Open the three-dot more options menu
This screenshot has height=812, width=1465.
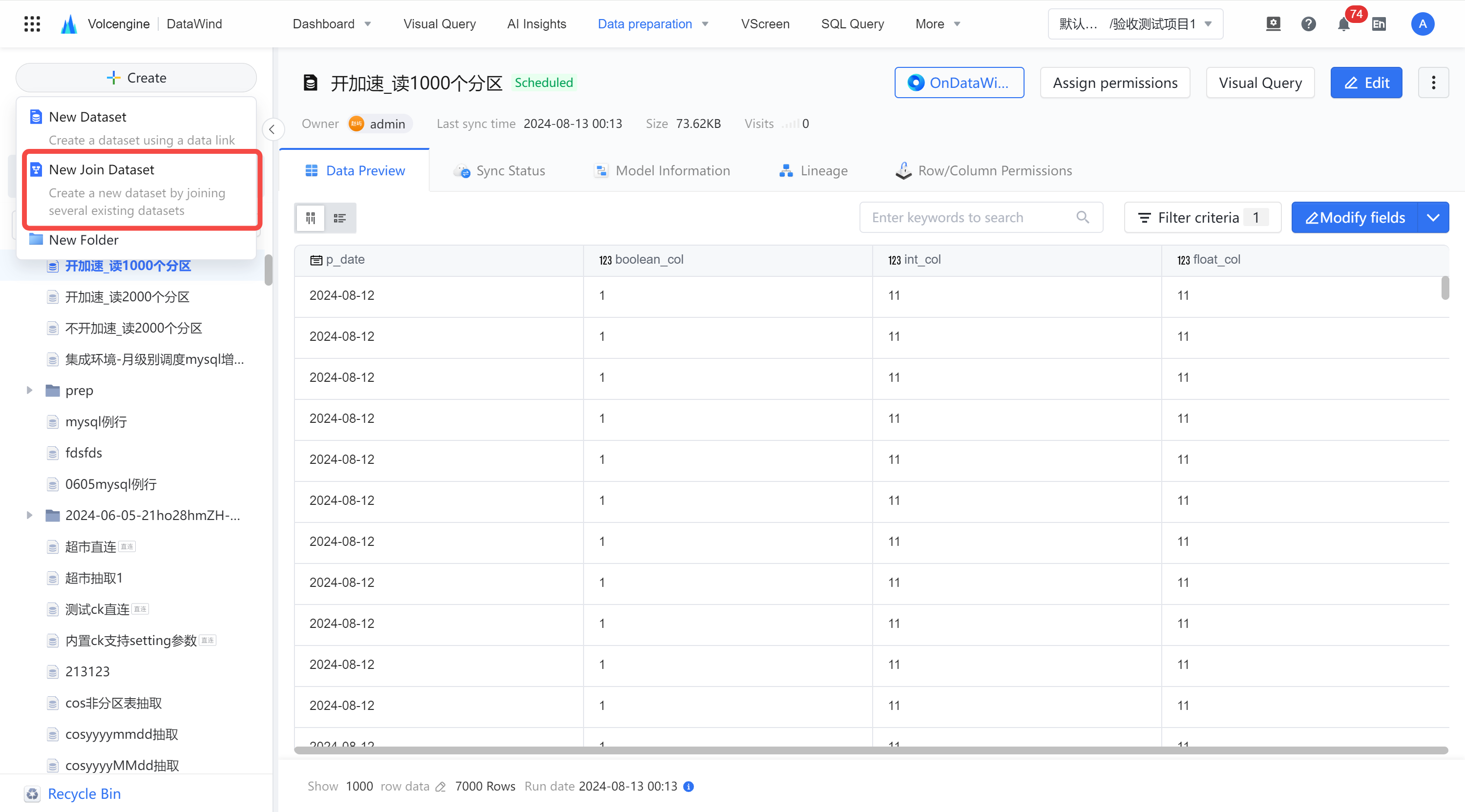[1433, 83]
